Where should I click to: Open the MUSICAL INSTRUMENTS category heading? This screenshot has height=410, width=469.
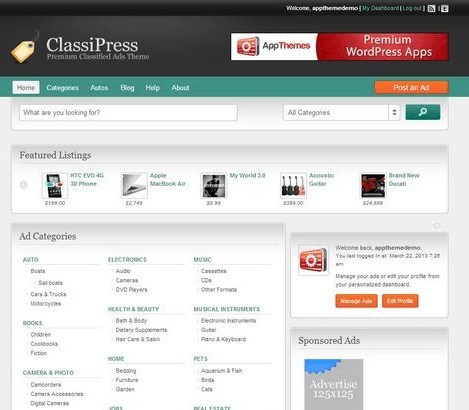point(226,309)
